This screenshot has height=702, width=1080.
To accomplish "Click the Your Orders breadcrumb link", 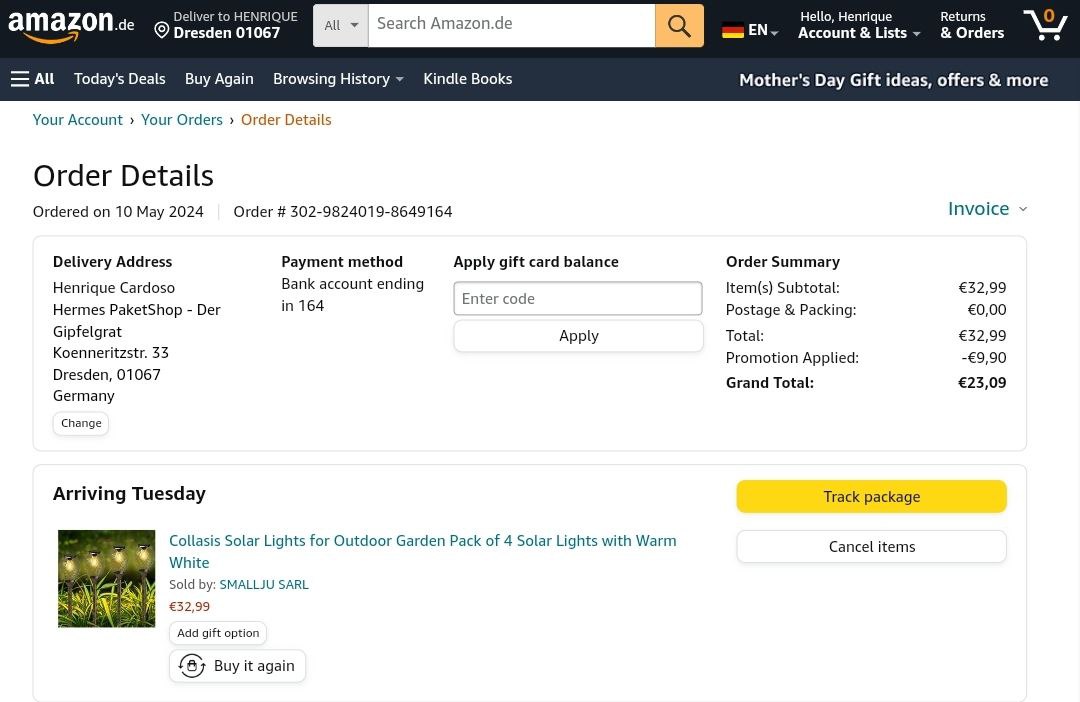I will [182, 120].
